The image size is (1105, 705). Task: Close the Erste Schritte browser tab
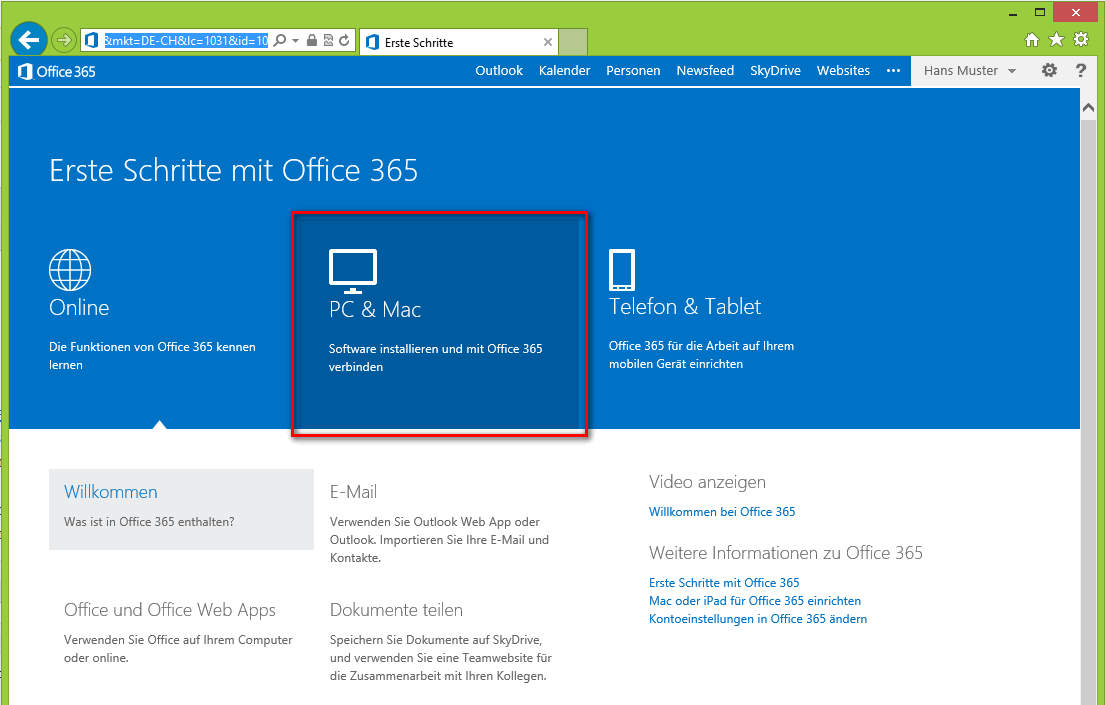(x=548, y=42)
